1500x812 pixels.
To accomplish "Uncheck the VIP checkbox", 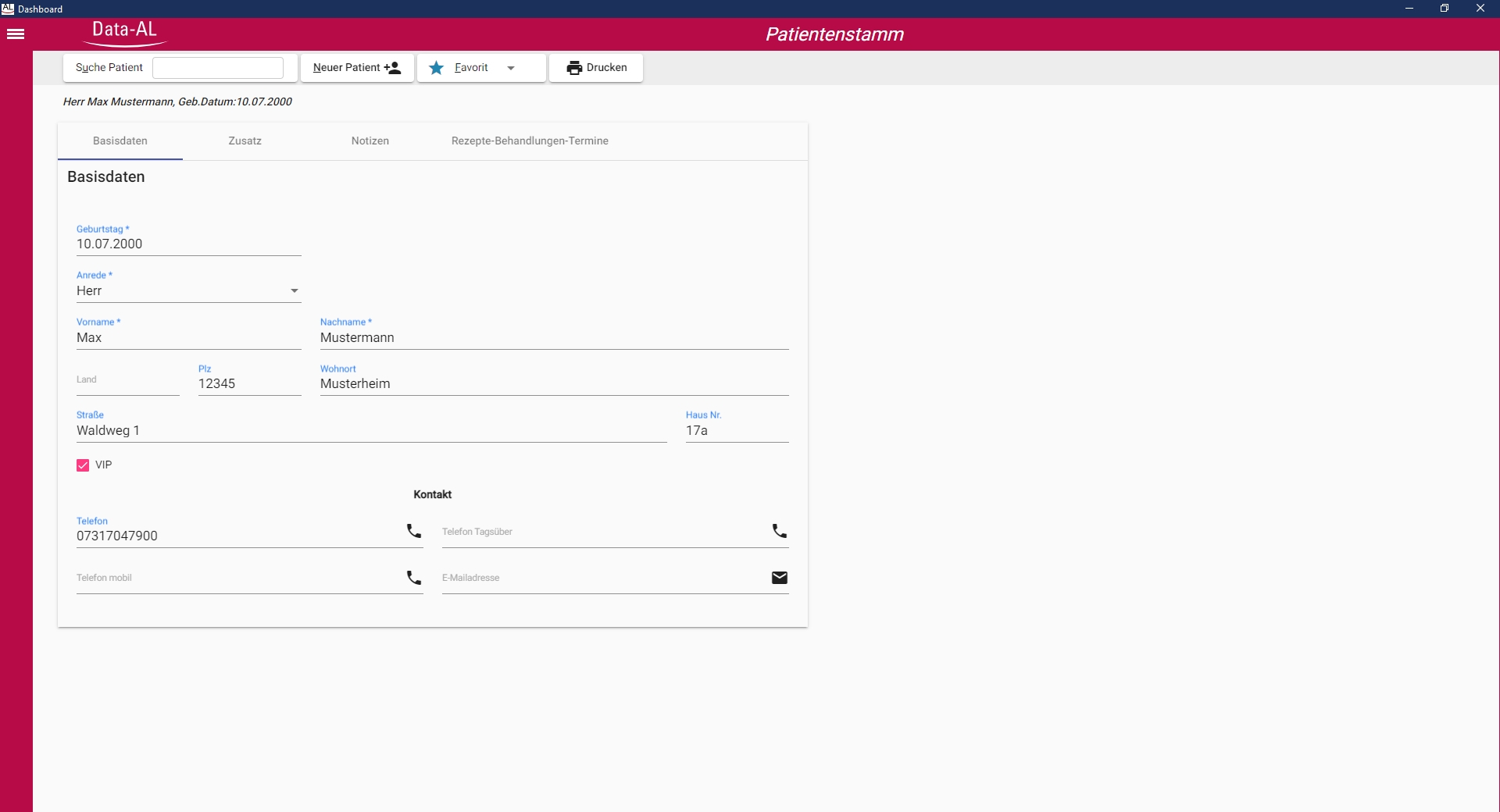I will [83, 466].
